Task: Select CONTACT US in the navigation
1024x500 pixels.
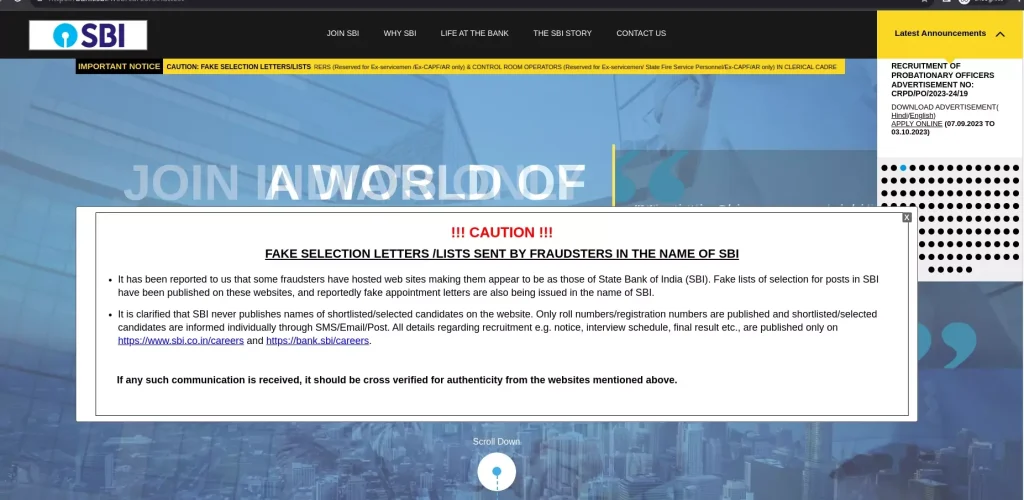Action: [641, 33]
